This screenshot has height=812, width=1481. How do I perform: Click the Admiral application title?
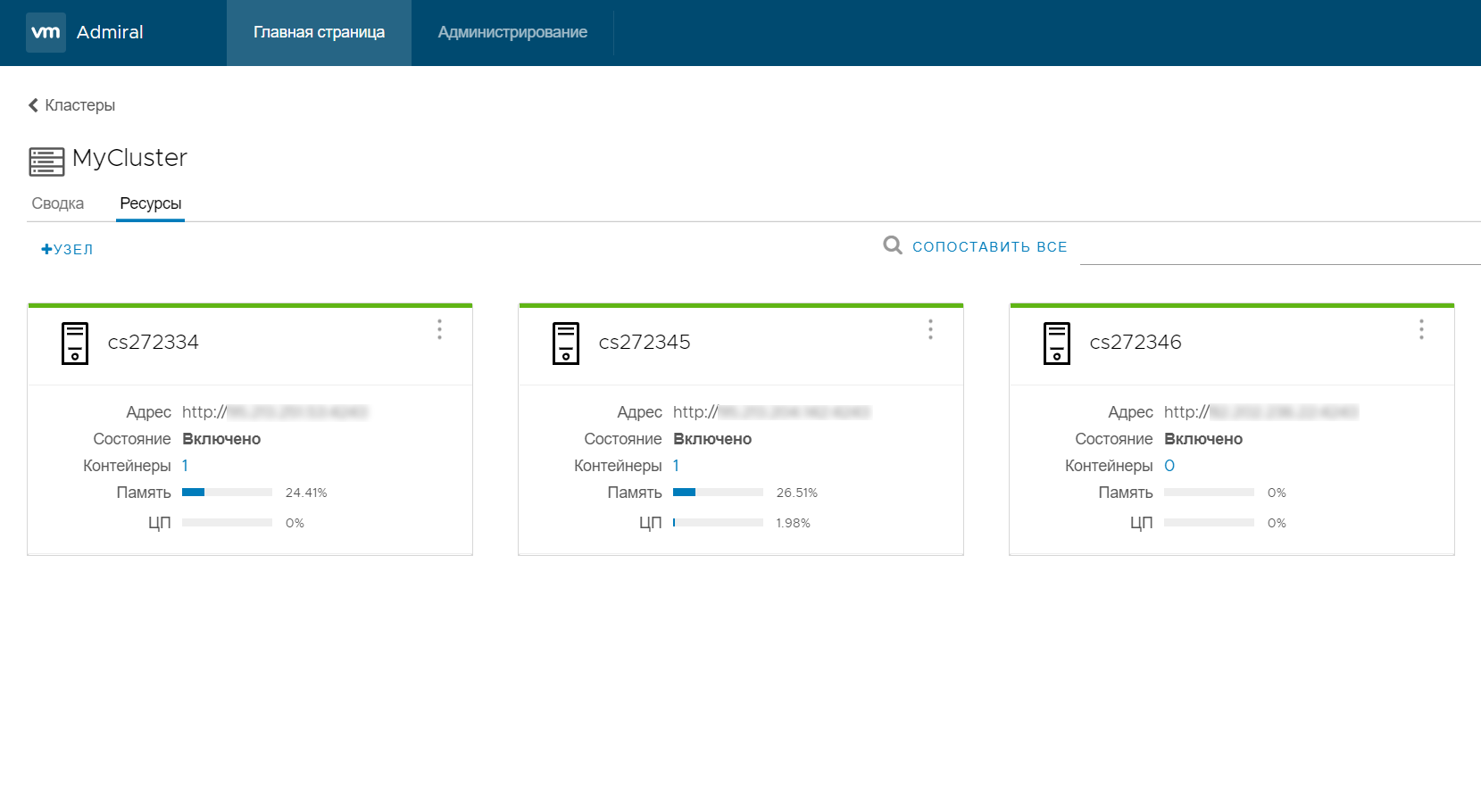point(110,32)
